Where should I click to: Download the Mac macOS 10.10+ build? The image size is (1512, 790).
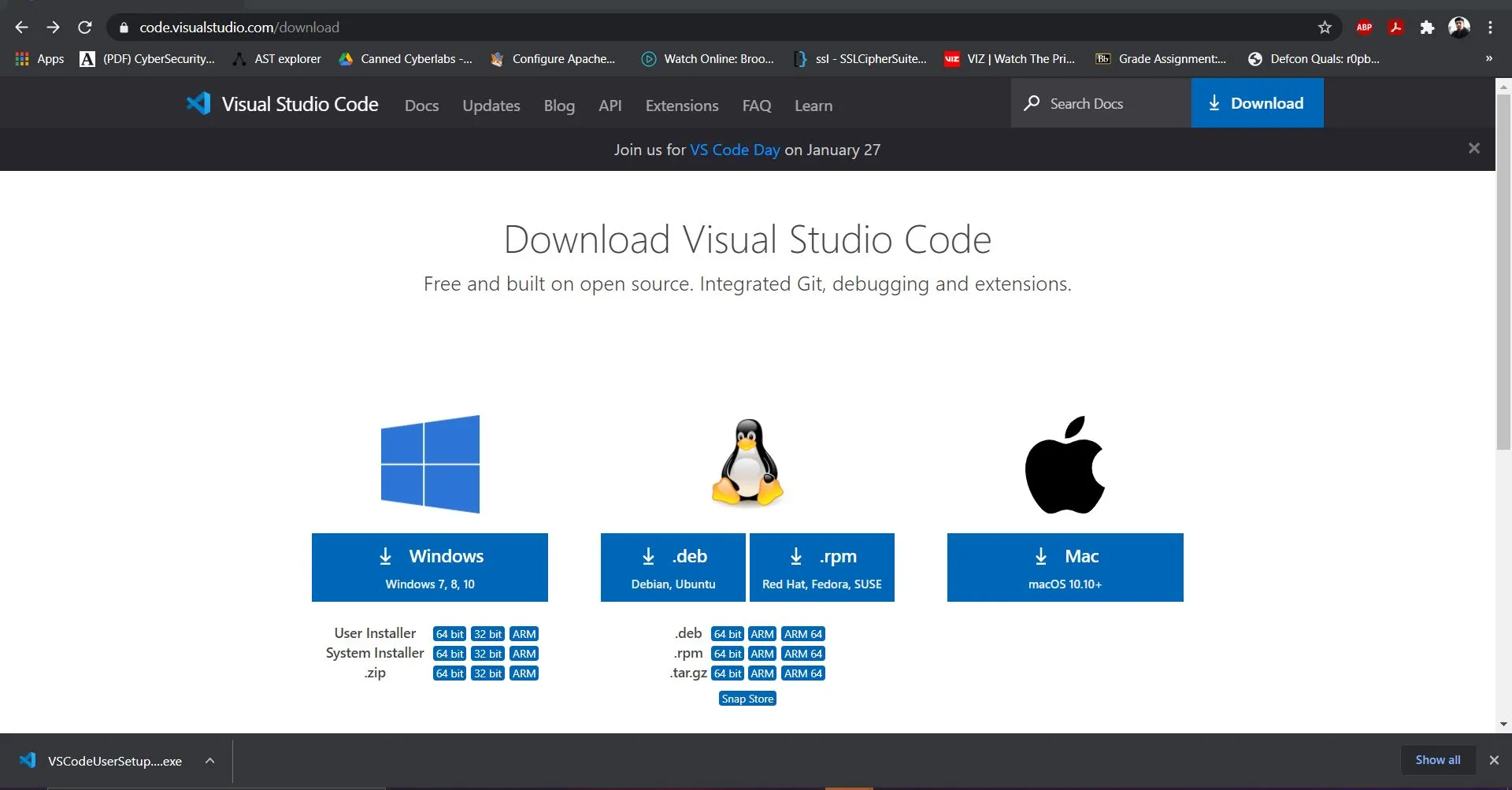pos(1065,567)
